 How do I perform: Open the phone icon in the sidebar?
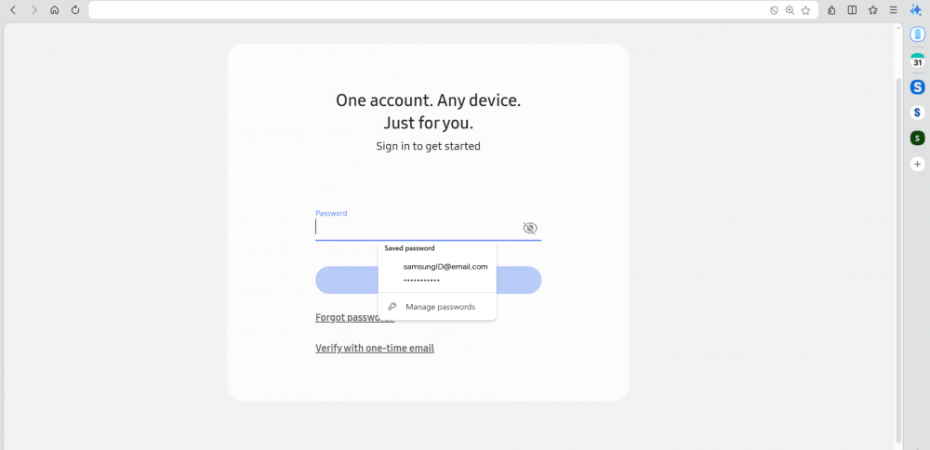point(917,34)
